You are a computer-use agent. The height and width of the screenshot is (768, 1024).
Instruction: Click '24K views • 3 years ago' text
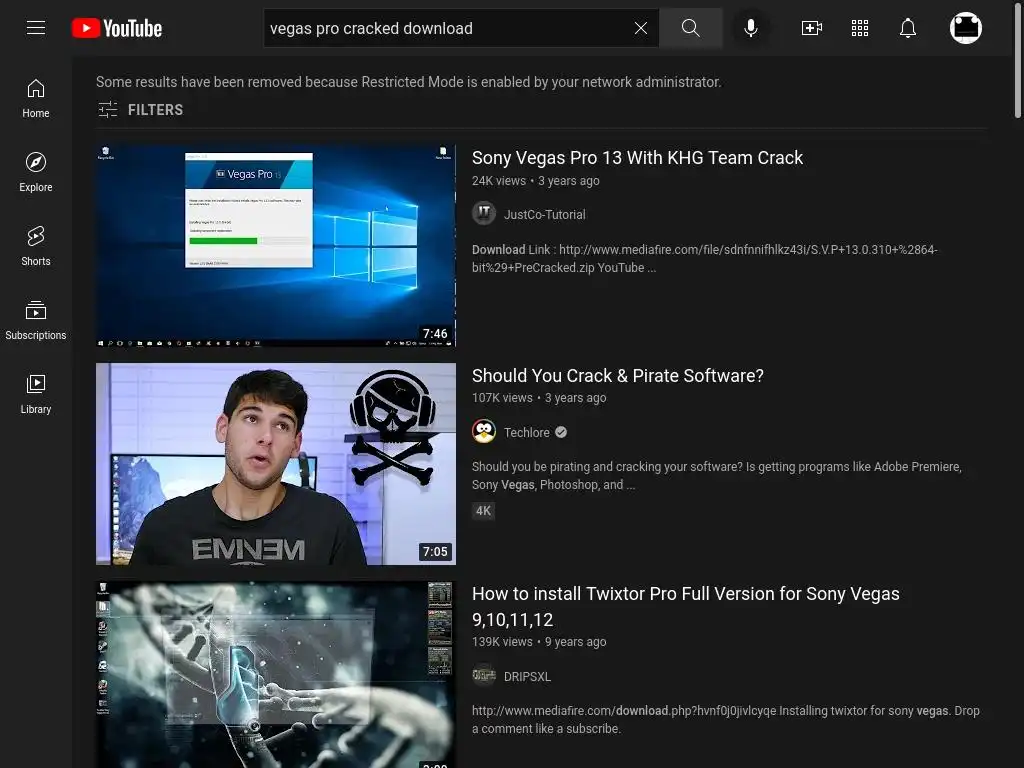[536, 181]
